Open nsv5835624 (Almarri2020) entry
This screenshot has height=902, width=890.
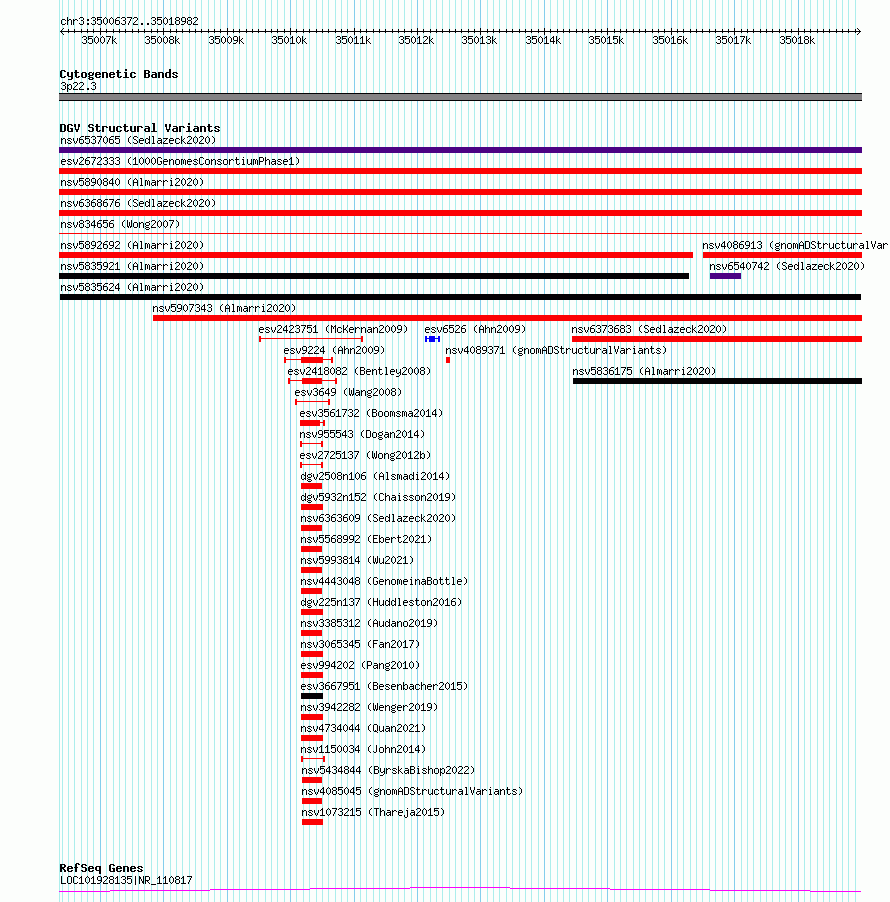[132, 288]
